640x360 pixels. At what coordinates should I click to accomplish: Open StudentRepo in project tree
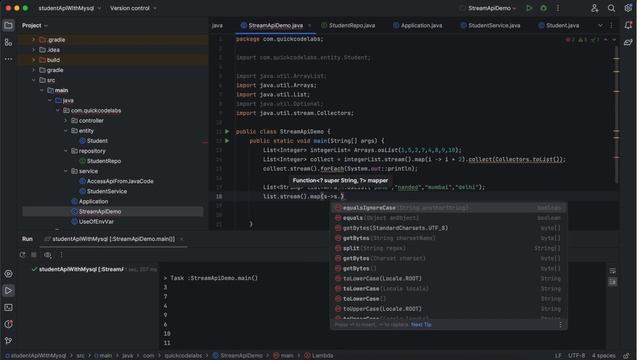[x=104, y=161]
